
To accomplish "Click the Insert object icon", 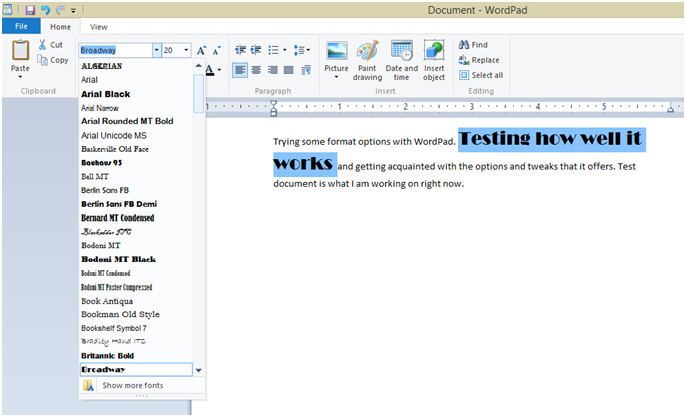I will pyautogui.click(x=433, y=60).
